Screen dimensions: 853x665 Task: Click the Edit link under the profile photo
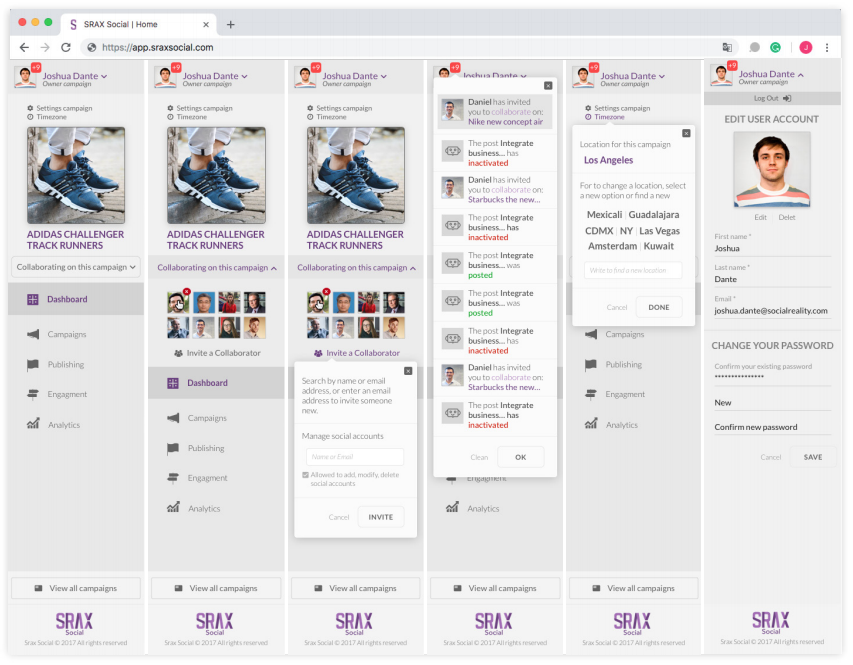click(761, 217)
